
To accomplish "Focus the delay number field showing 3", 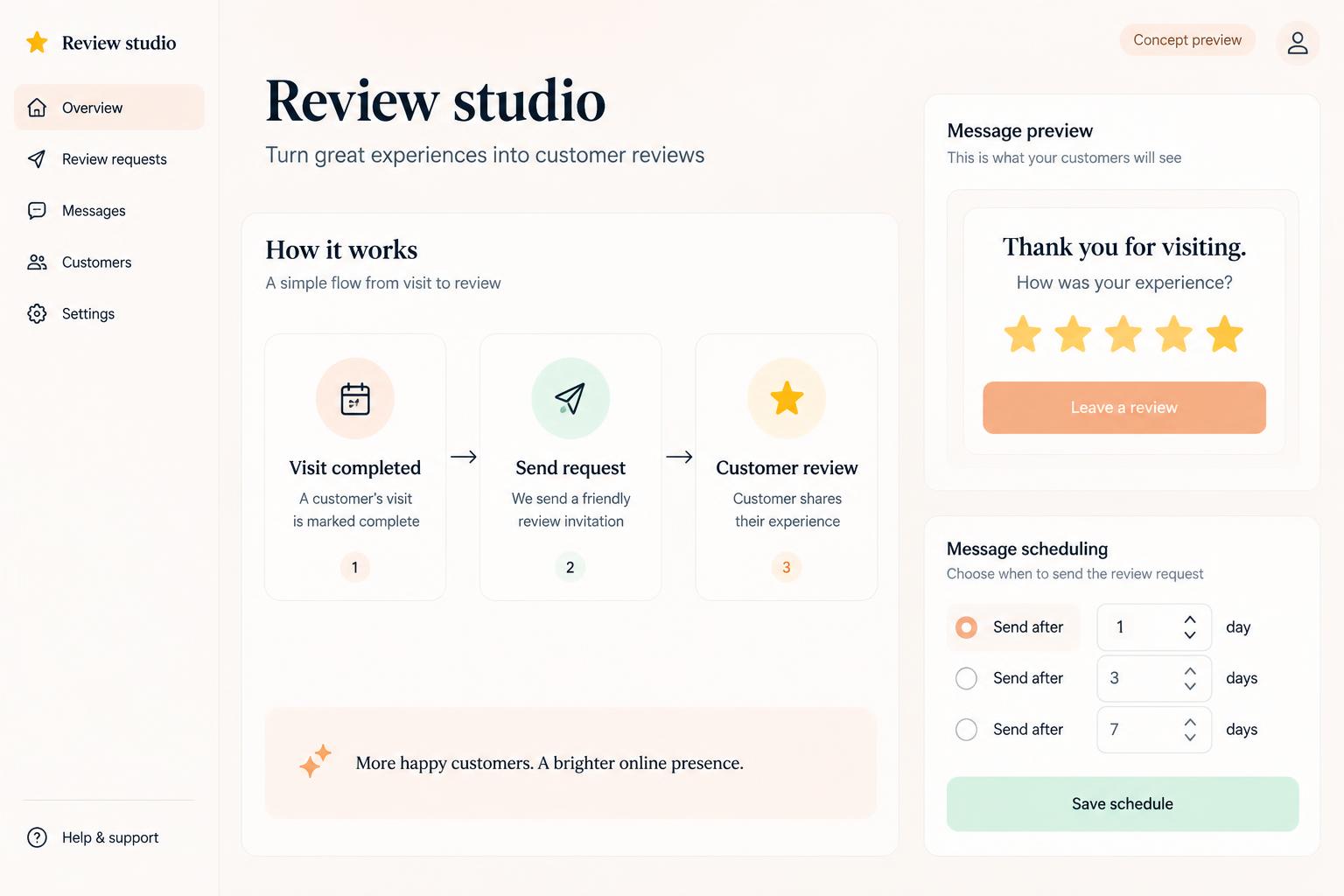I will (1154, 678).
